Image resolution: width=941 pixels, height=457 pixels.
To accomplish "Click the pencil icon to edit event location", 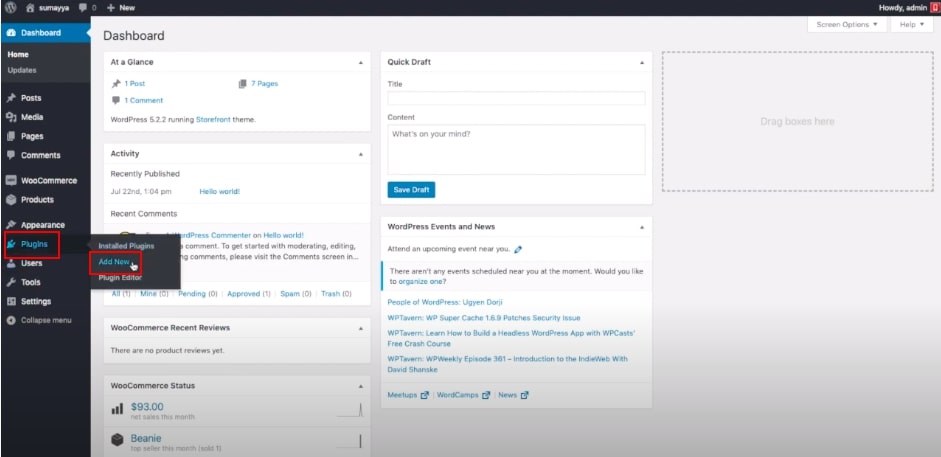I will (x=518, y=249).
